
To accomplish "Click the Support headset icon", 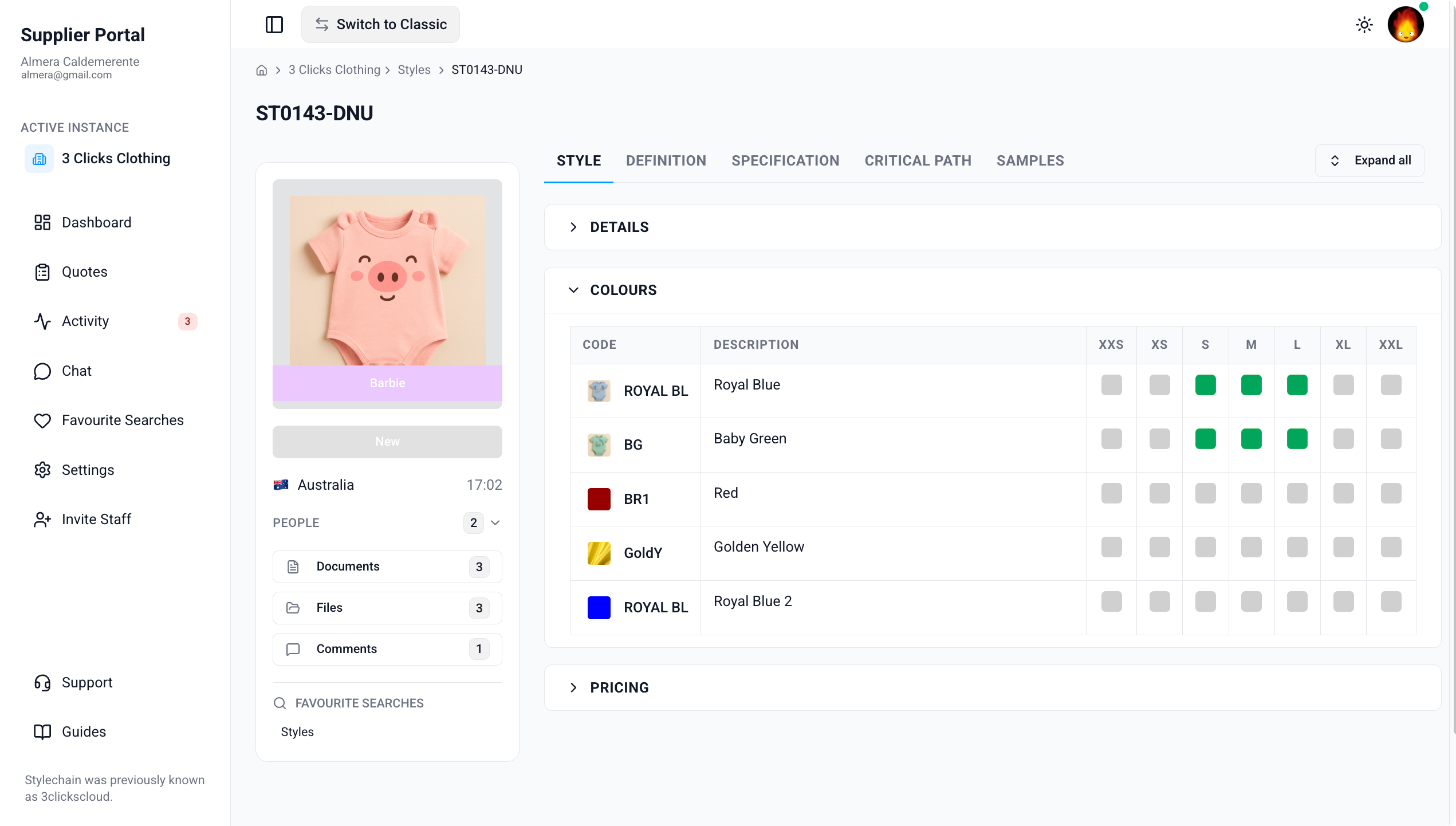I will (42, 682).
